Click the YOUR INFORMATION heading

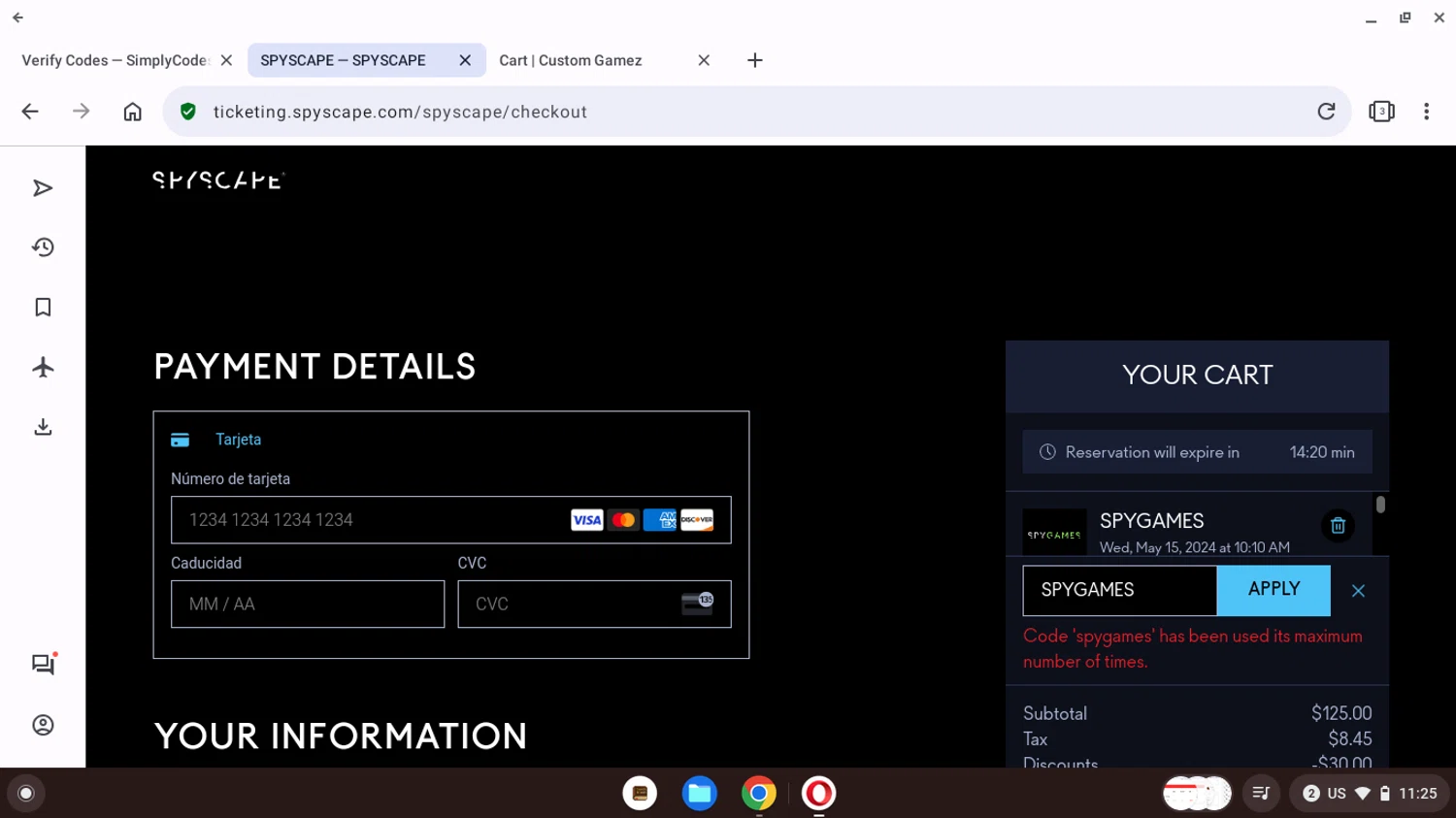point(341,736)
